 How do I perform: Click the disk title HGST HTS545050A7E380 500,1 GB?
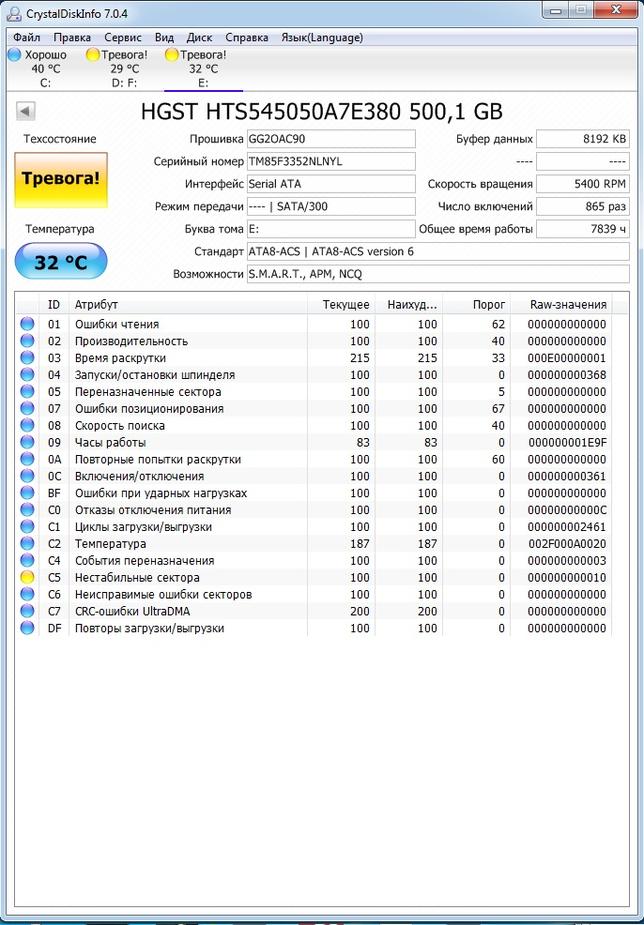[x=321, y=111]
